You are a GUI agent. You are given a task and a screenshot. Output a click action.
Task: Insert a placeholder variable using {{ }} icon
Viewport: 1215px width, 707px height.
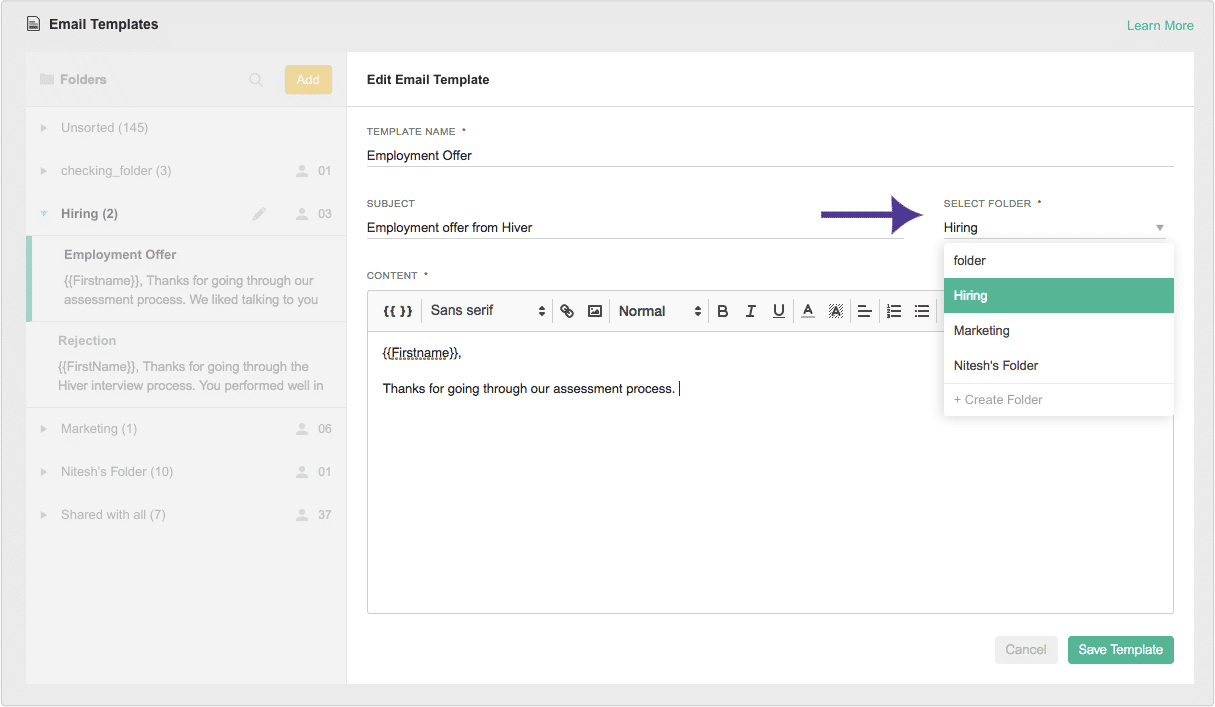(x=396, y=310)
